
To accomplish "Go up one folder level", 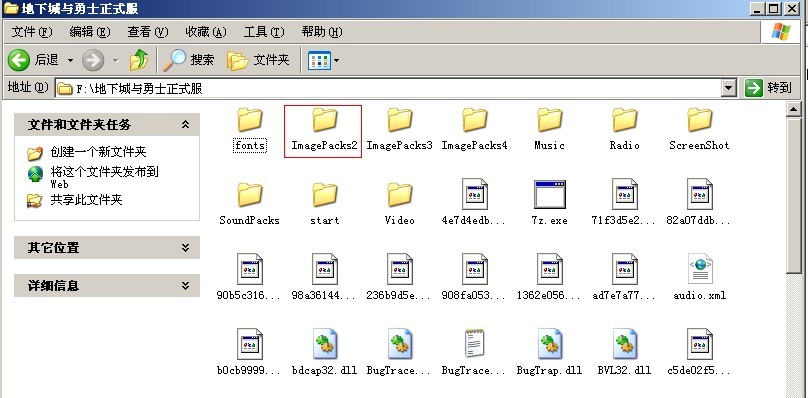I will 139,60.
